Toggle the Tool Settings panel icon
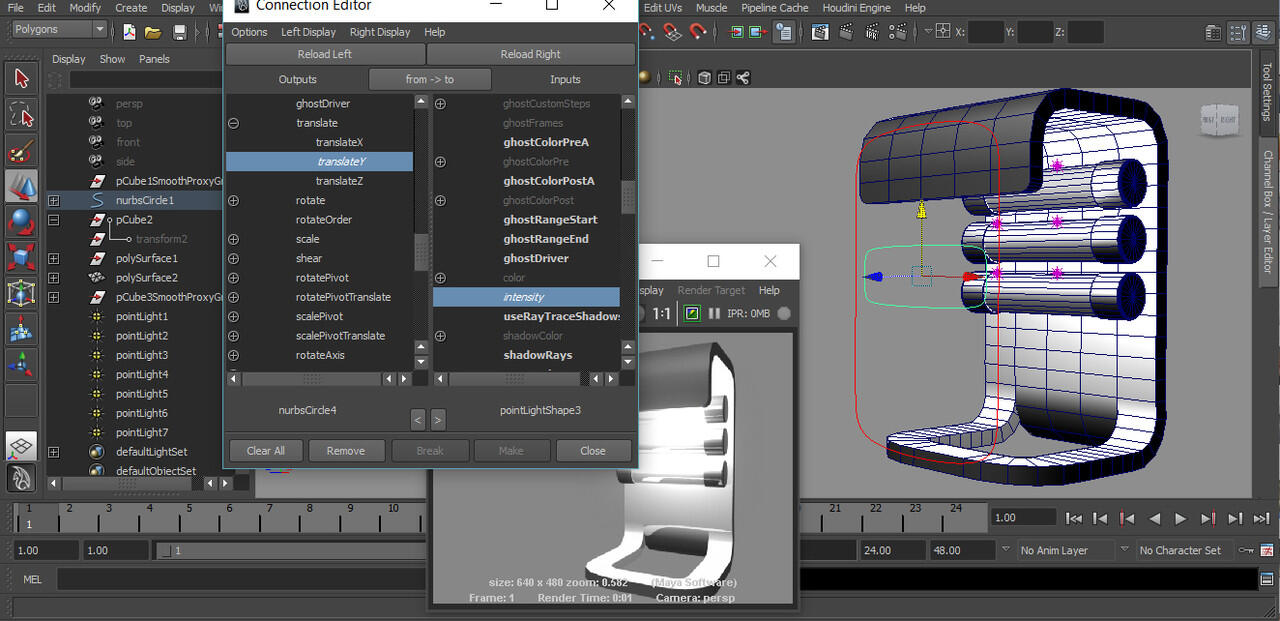The image size is (1280, 621). (x=1237, y=32)
